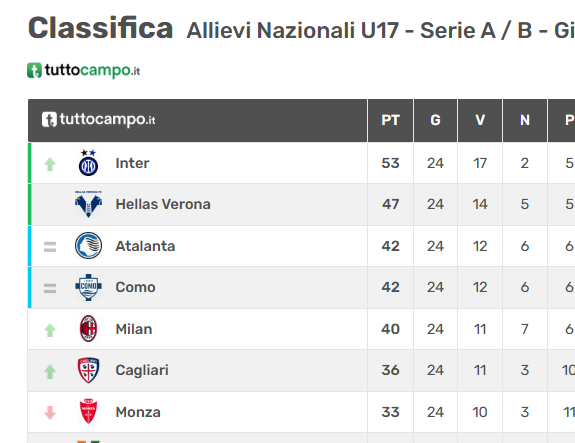Viewport: 575px width, 443px height.
Task: Click Inter's 53 points cell
Action: point(390,163)
